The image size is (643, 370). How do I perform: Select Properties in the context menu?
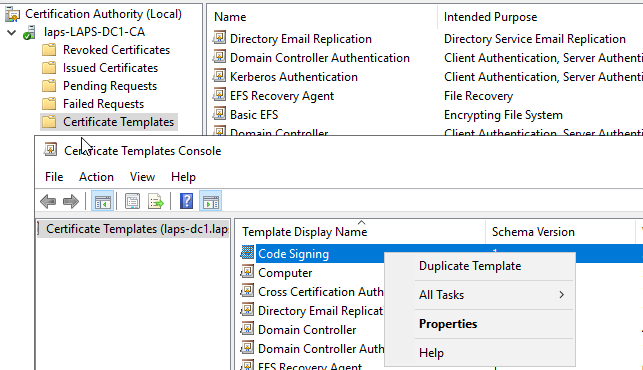[x=448, y=324]
